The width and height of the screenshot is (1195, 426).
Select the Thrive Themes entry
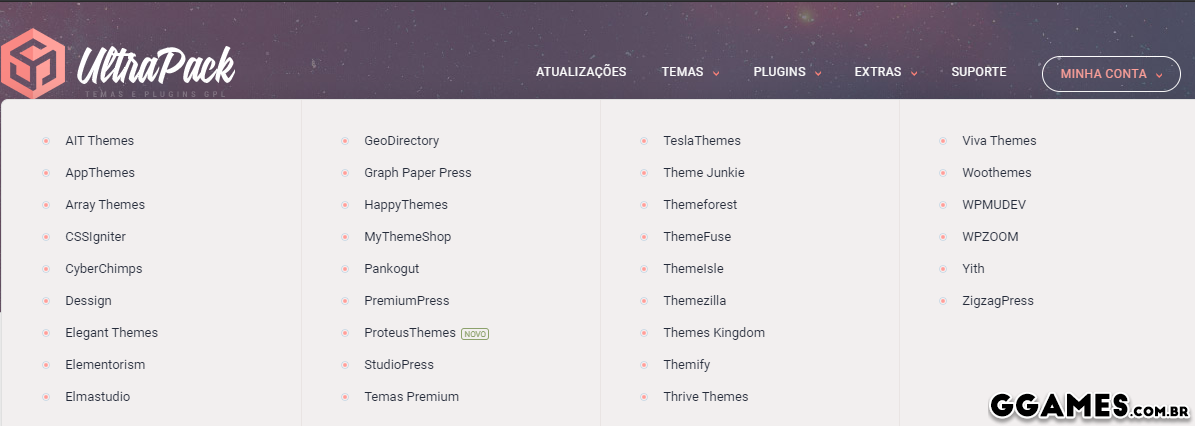(x=705, y=397)
